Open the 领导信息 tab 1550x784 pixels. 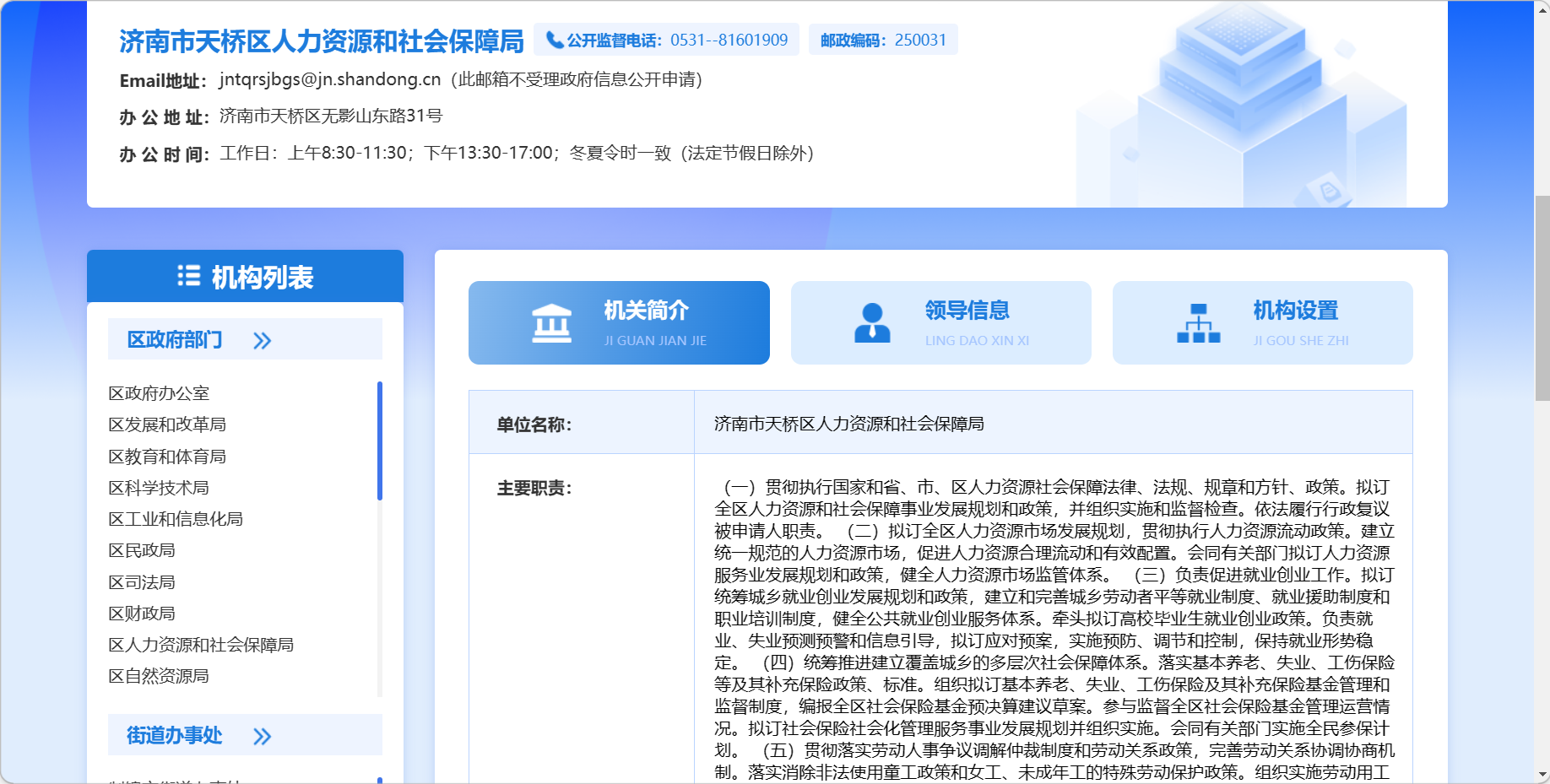[967, 311]
